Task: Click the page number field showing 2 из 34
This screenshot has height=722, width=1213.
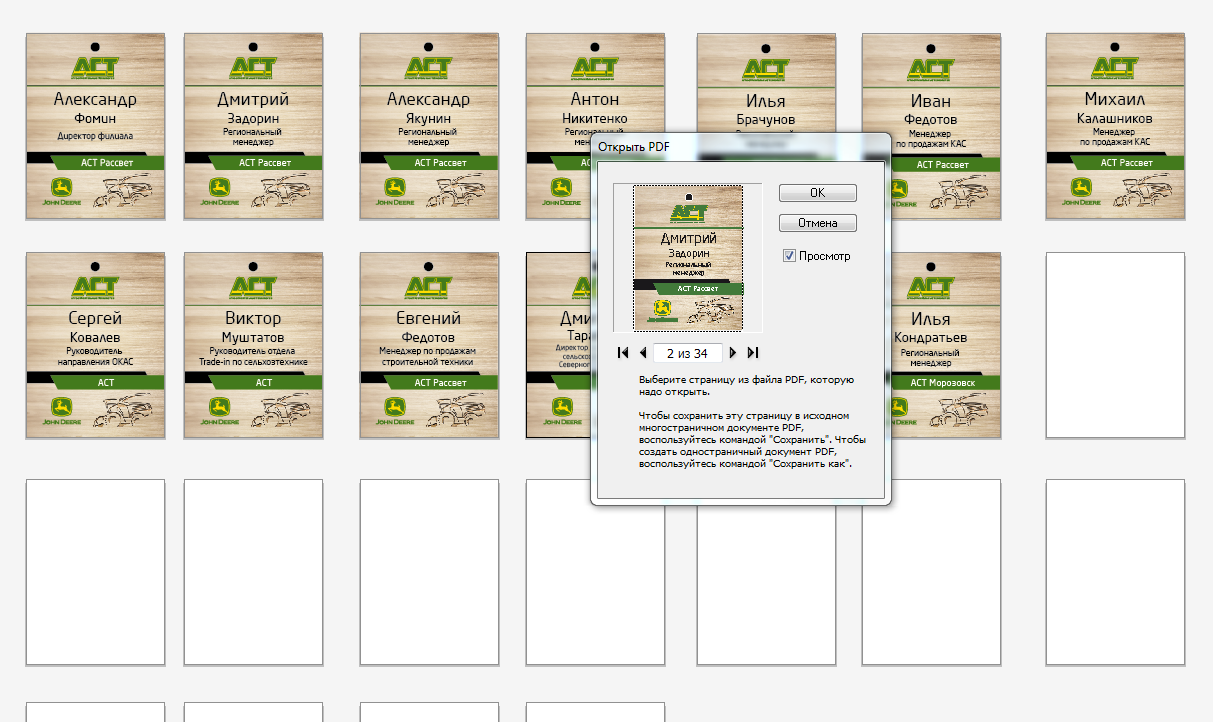Action: point(687,353)
